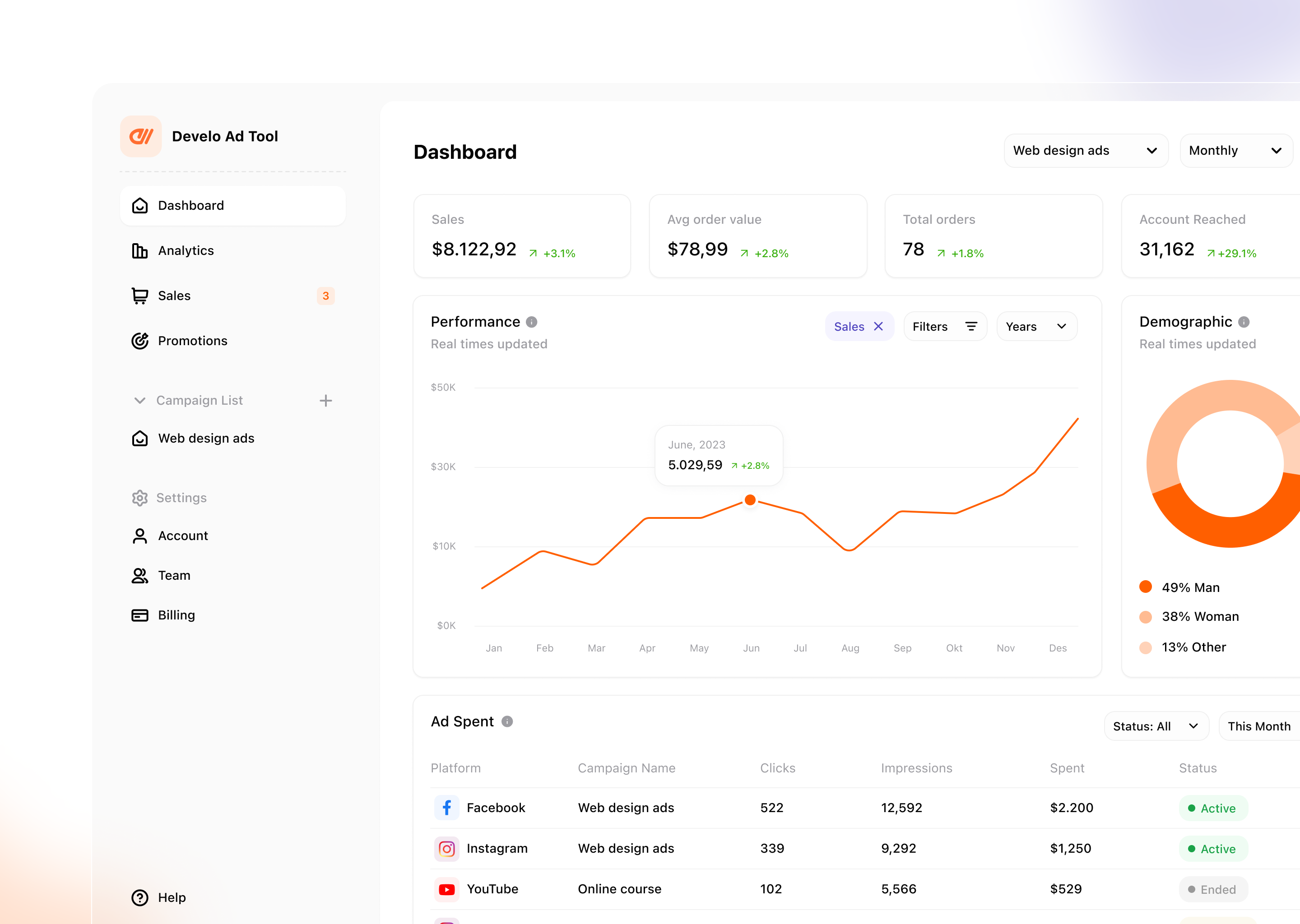Click the Billing card icon

(x=139, y=615)
